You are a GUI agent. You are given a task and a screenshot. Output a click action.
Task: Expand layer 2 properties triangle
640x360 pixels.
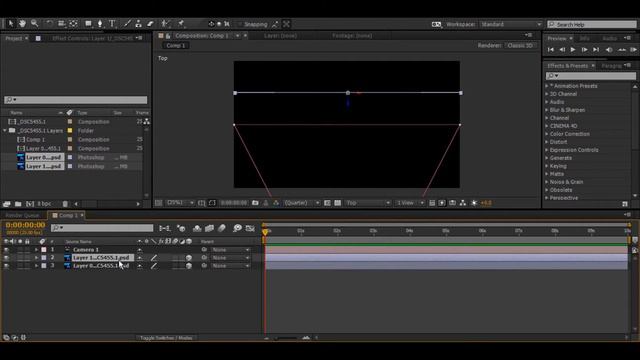pos(36,258)
